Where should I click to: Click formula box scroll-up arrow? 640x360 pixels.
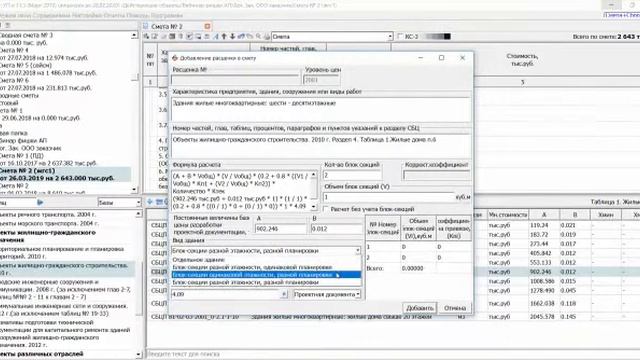pos(313,175)
